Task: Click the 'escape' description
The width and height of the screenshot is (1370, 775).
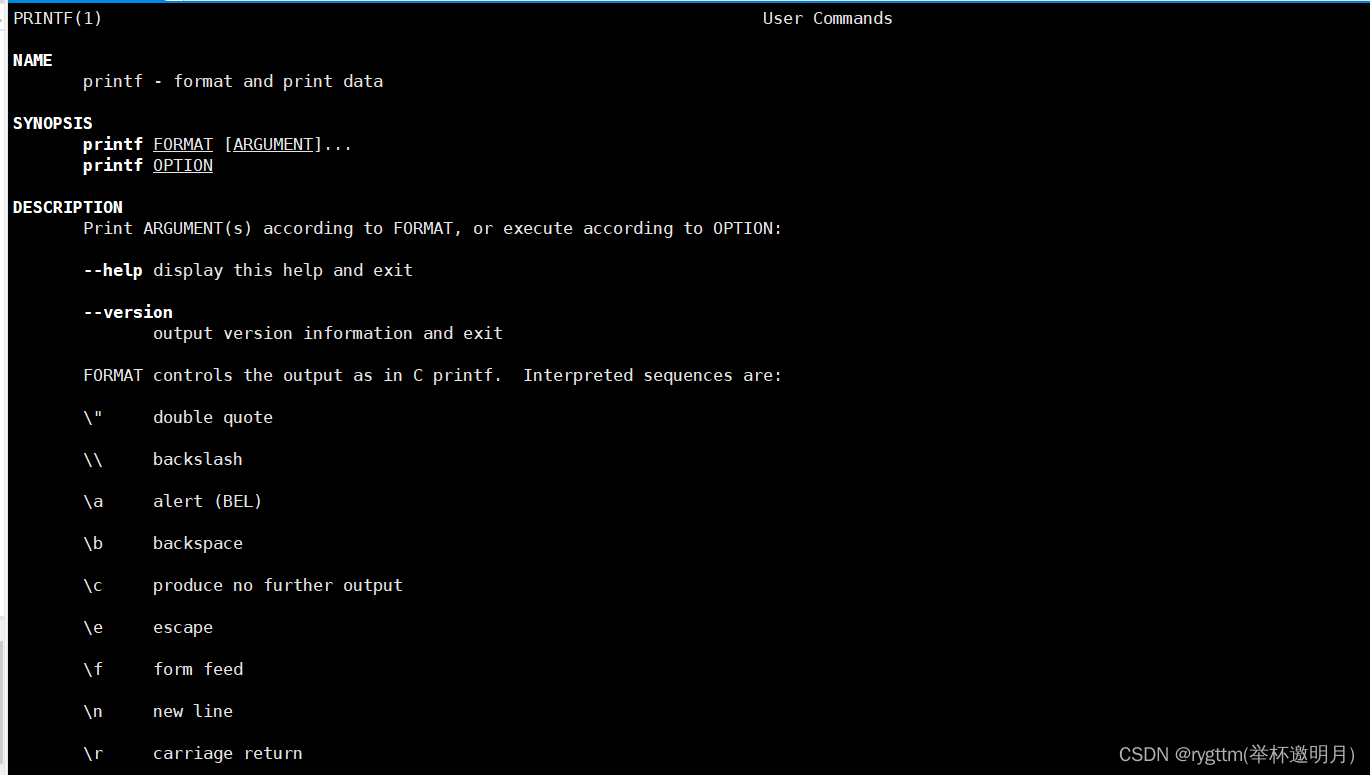Action: (x=183, y=627)
